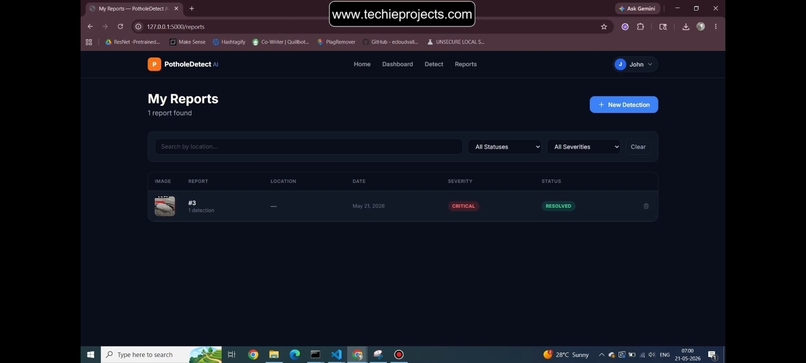
Task: Click the PotholeDetect orange logo icon
Action: [154, 64]
